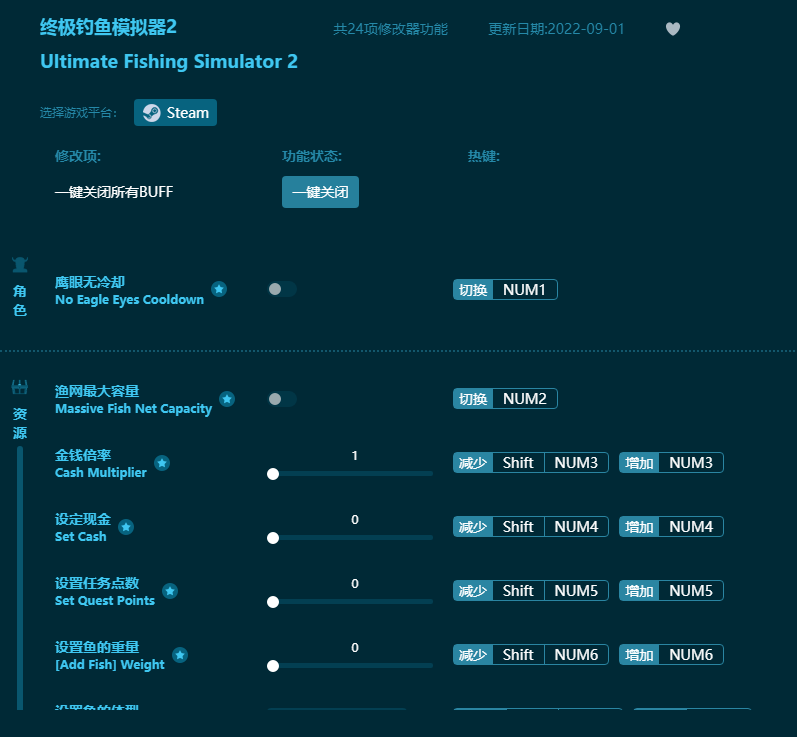Image resolution: width=797 pixels, height=737 pixels.
Task: Click 减少 Shift NUM6 hotkey for Fish Weight
Action: pos(531,655)
